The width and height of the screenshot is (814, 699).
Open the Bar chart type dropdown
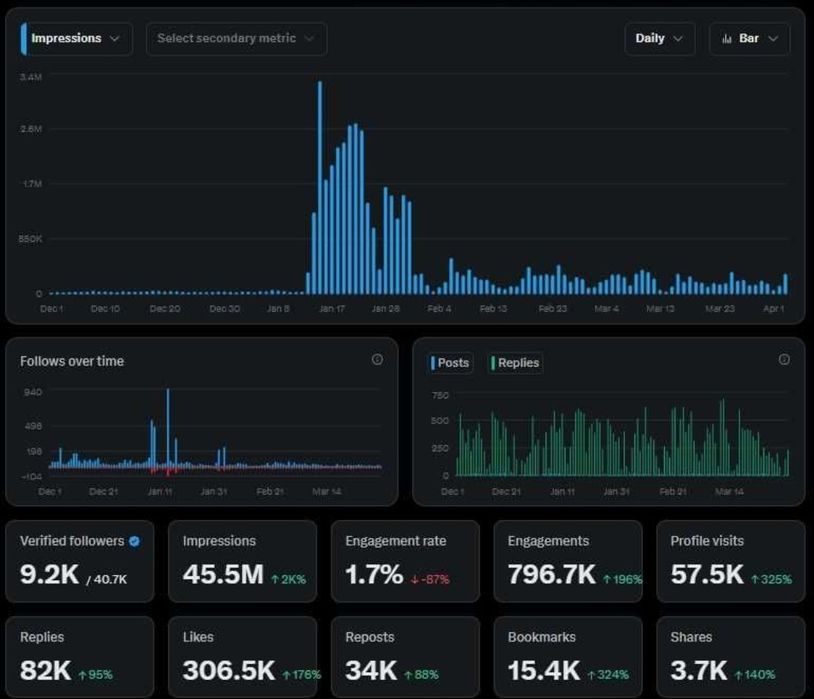750,38
